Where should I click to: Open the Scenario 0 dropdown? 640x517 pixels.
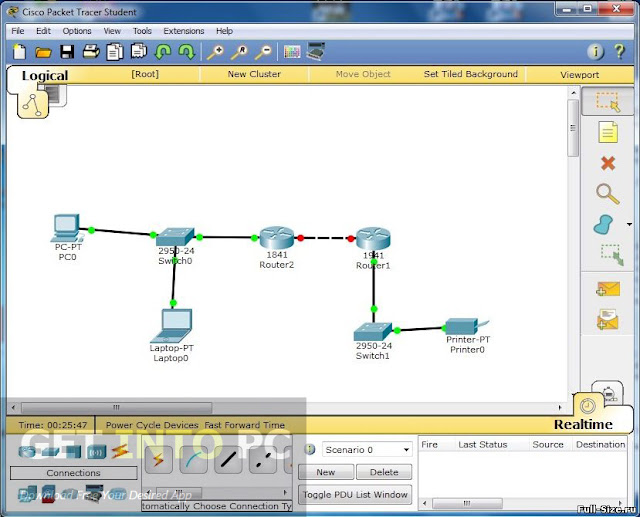pyautogui.click(x=367, y=450)
